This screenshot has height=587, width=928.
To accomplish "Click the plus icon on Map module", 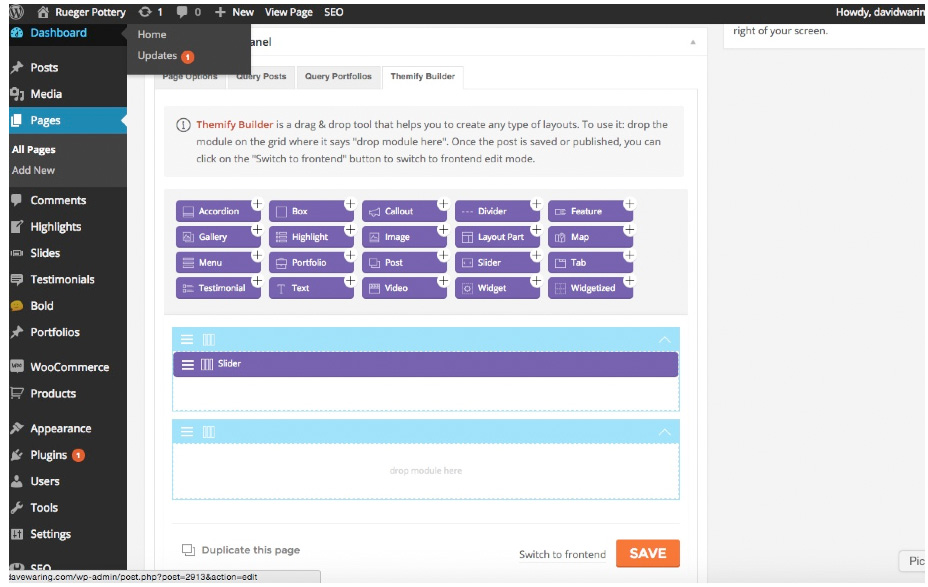I will click(628, 229).
